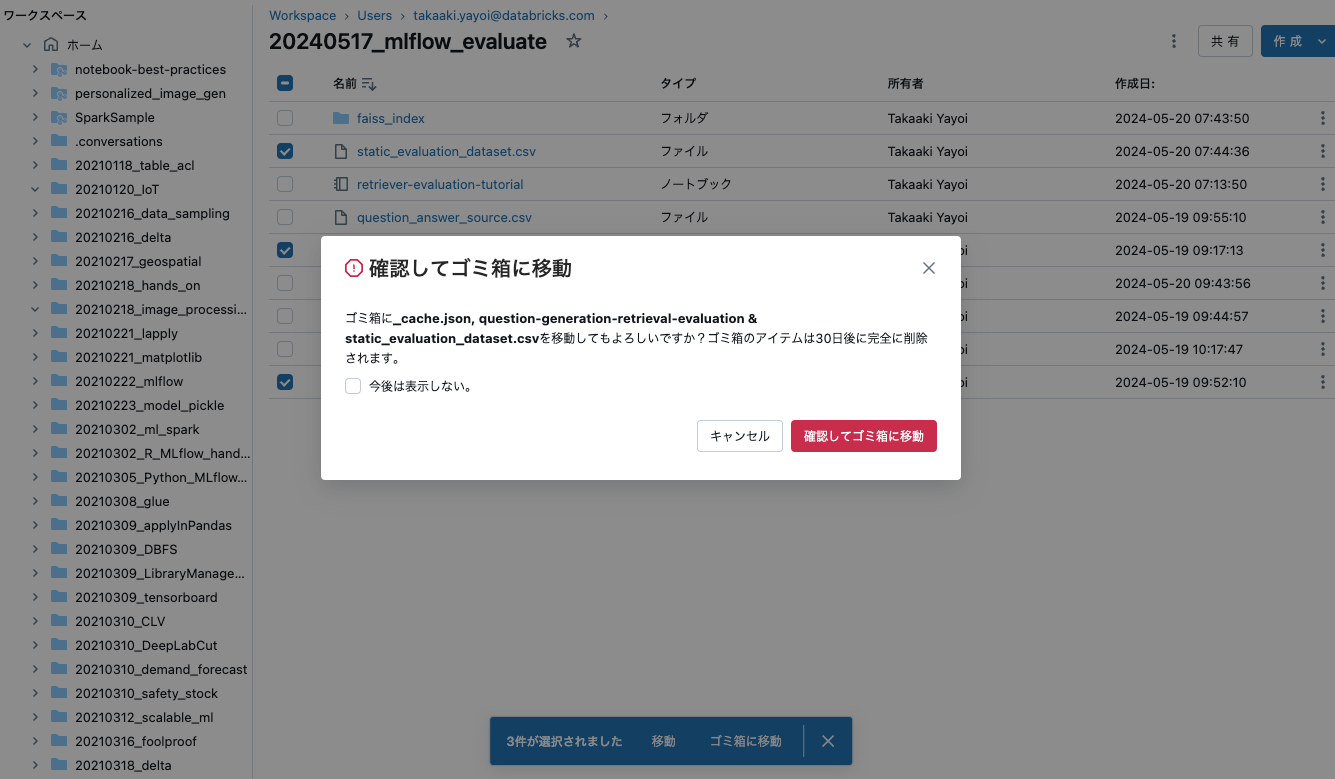1335x779 pixels.
Task: Enable the 今後は表示しない checkbox
Action: (x=353, y=385)
